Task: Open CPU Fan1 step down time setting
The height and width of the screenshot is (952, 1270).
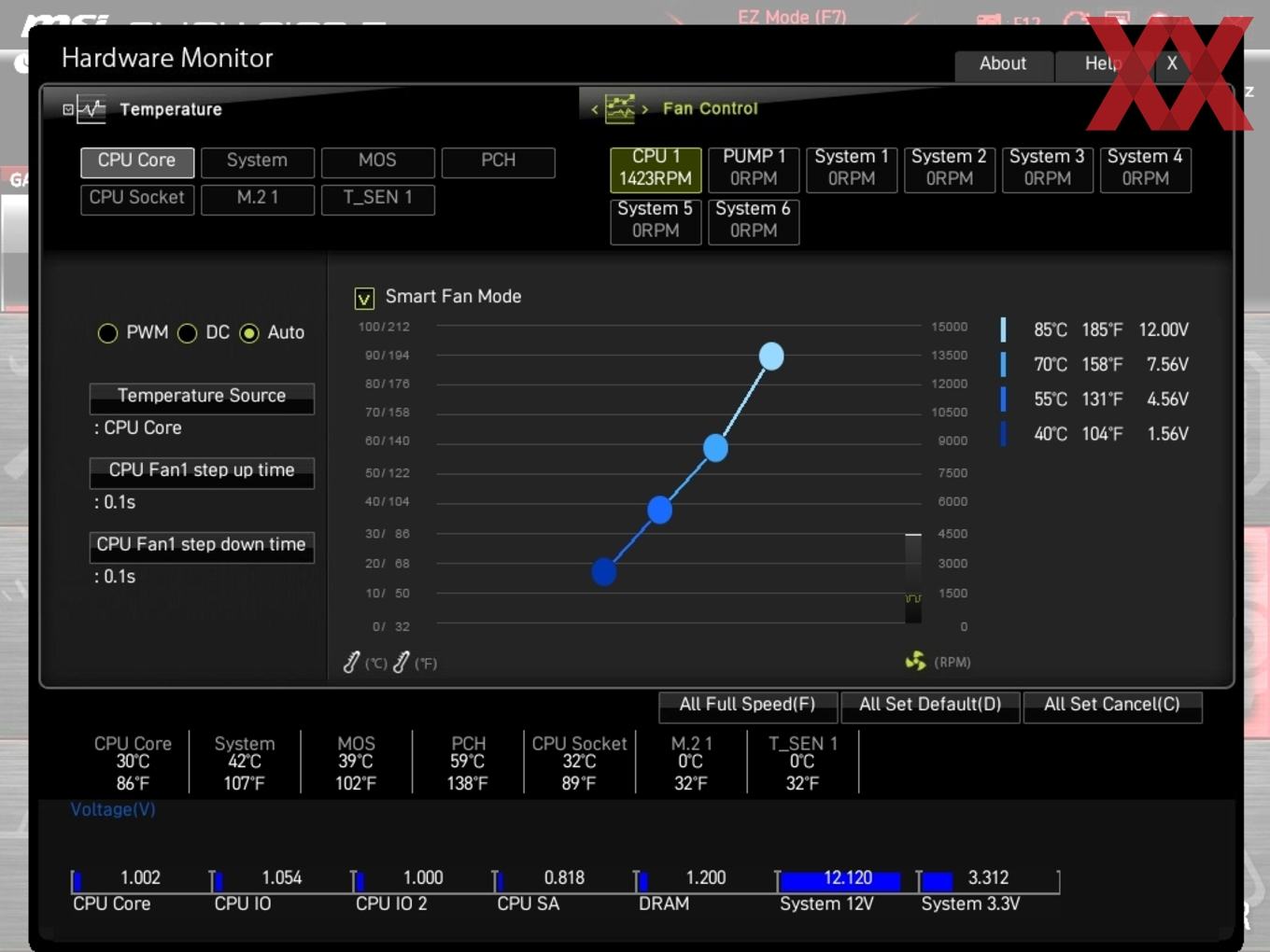Action: click(202, 548)
